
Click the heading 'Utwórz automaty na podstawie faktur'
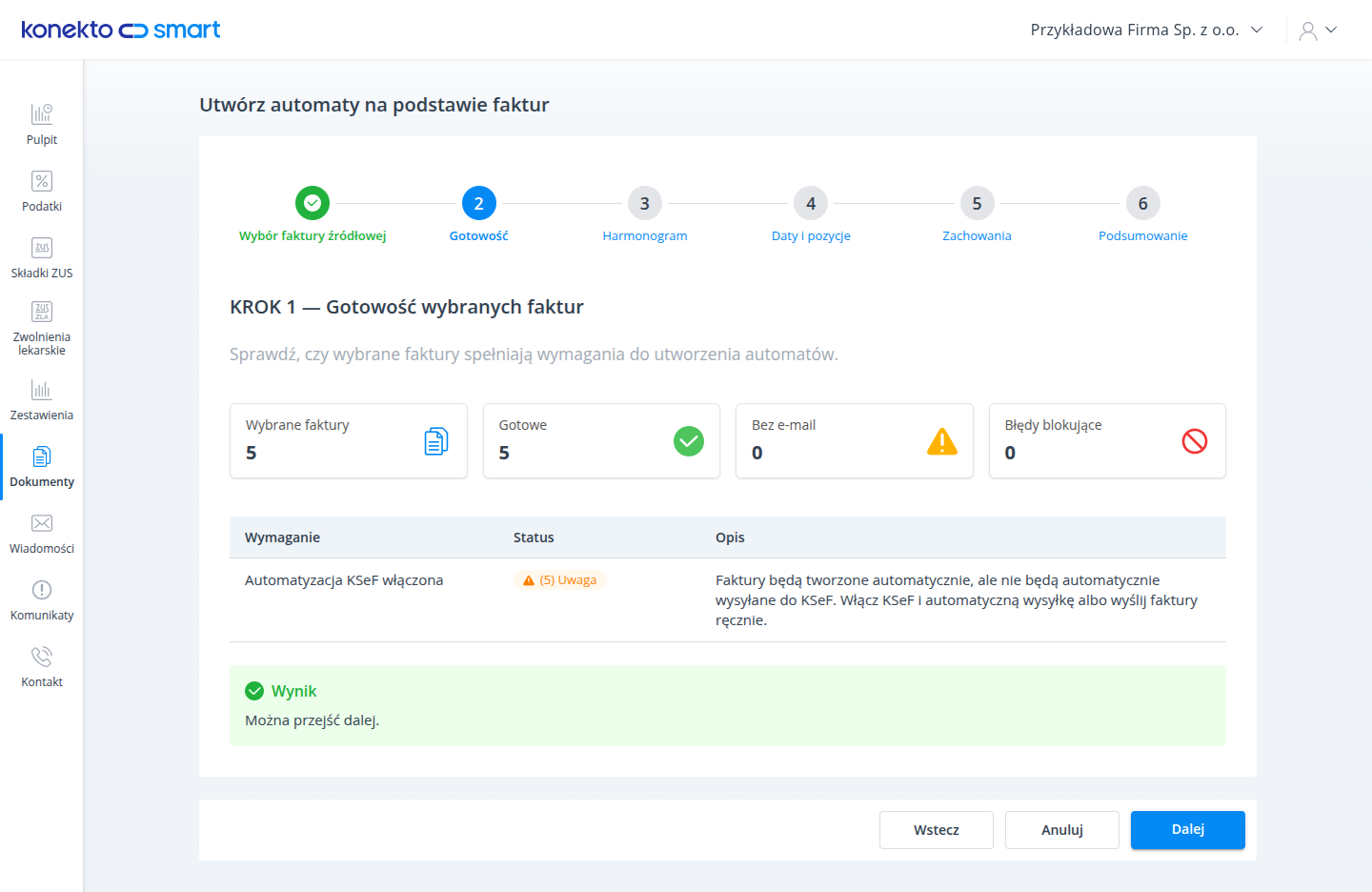(374, 105)
